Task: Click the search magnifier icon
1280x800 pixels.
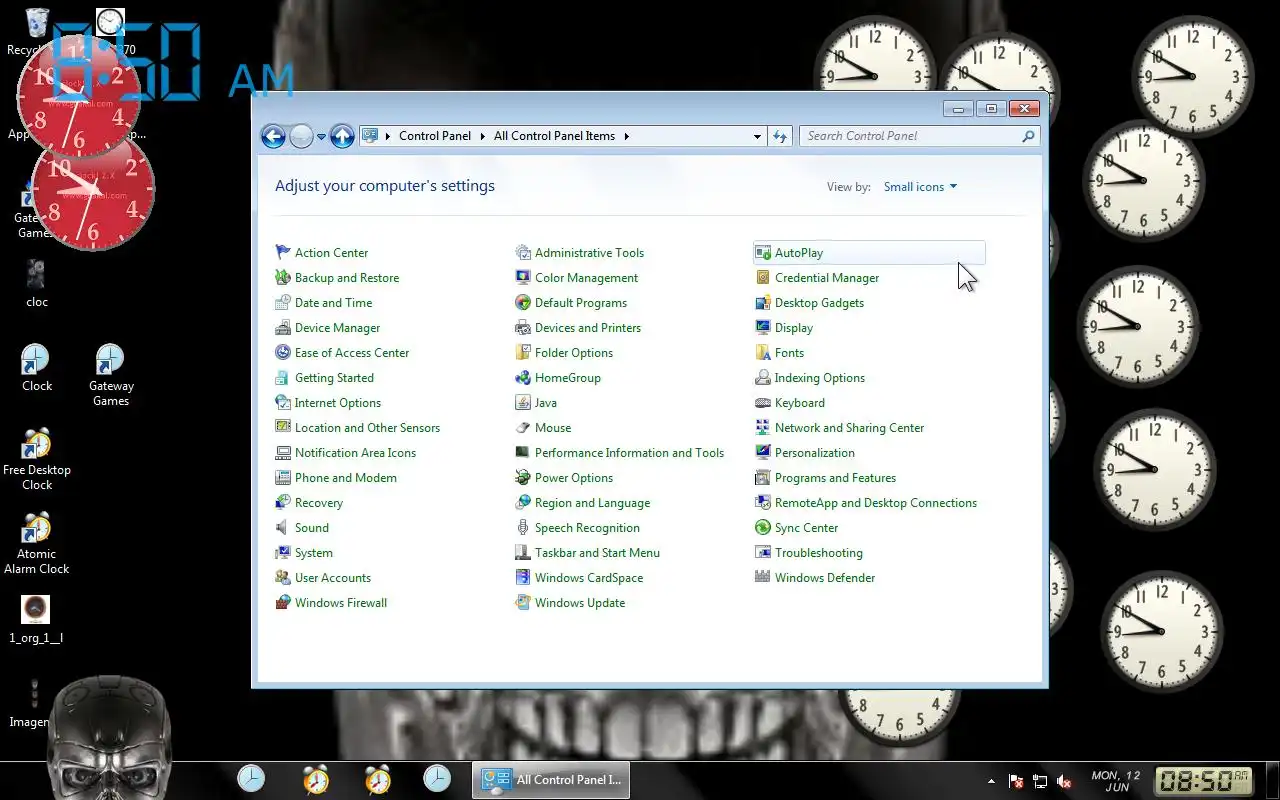Action: 1028,136
